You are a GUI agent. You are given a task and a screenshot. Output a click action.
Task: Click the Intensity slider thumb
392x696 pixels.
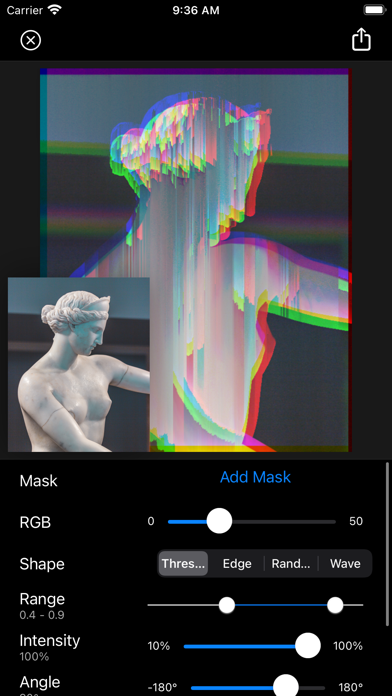[308, 645]
